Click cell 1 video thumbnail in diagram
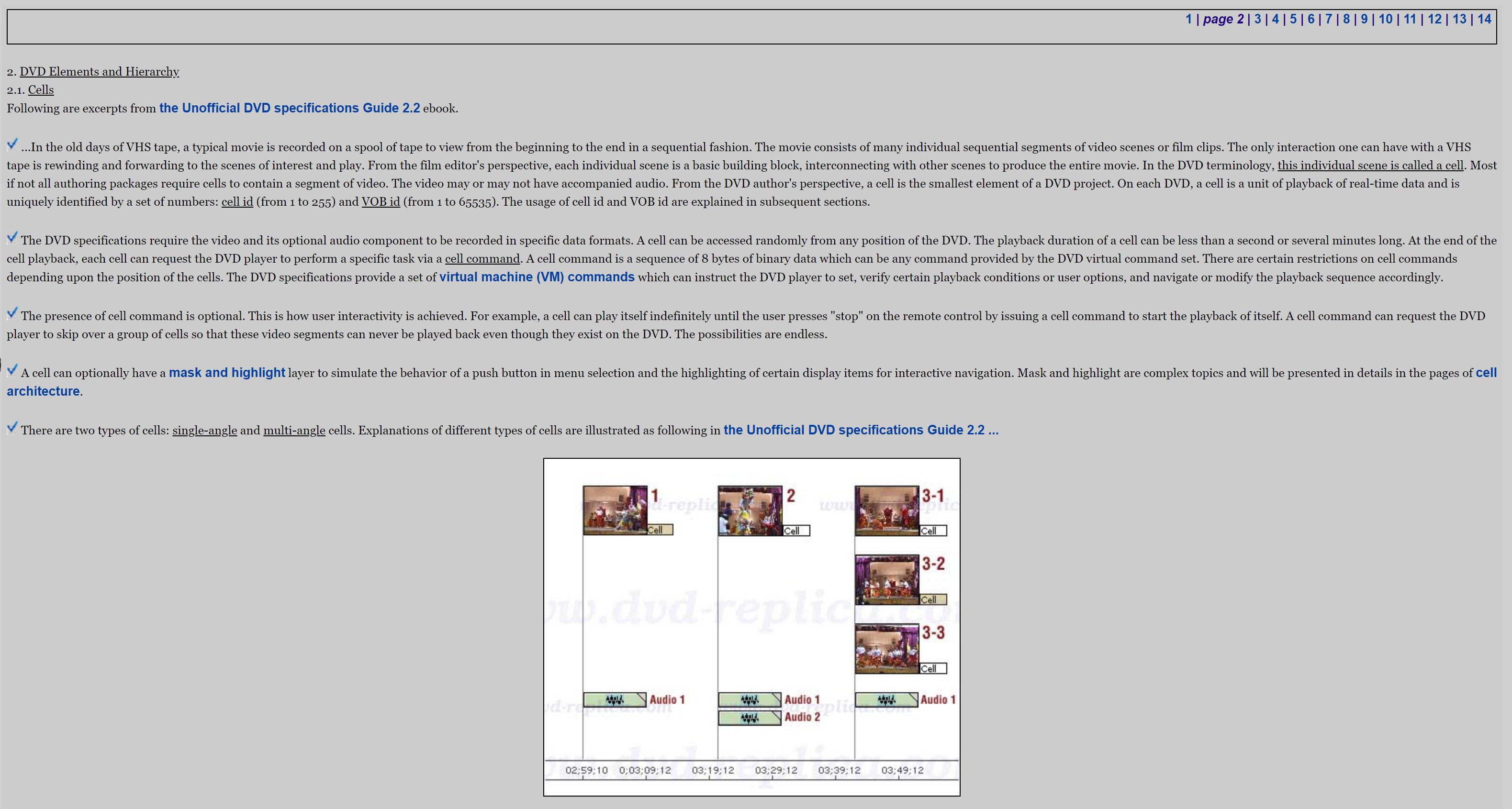The image size is (1512, 809). coord(615,510)
